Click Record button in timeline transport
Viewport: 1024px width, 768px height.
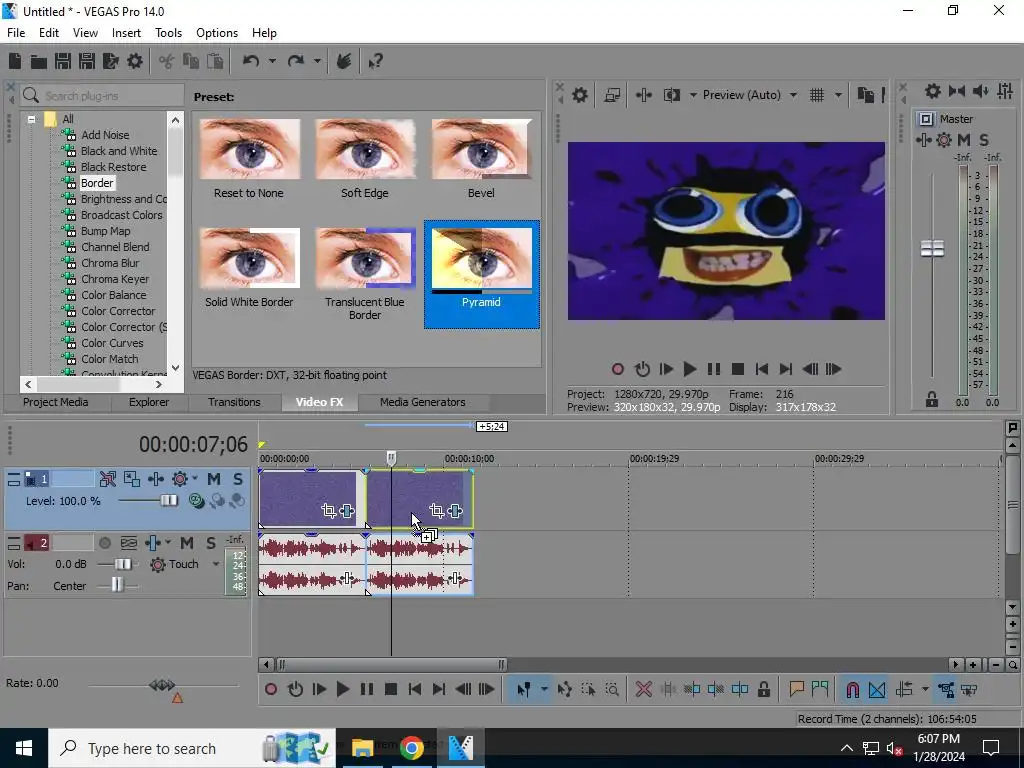tap(271, 689)
